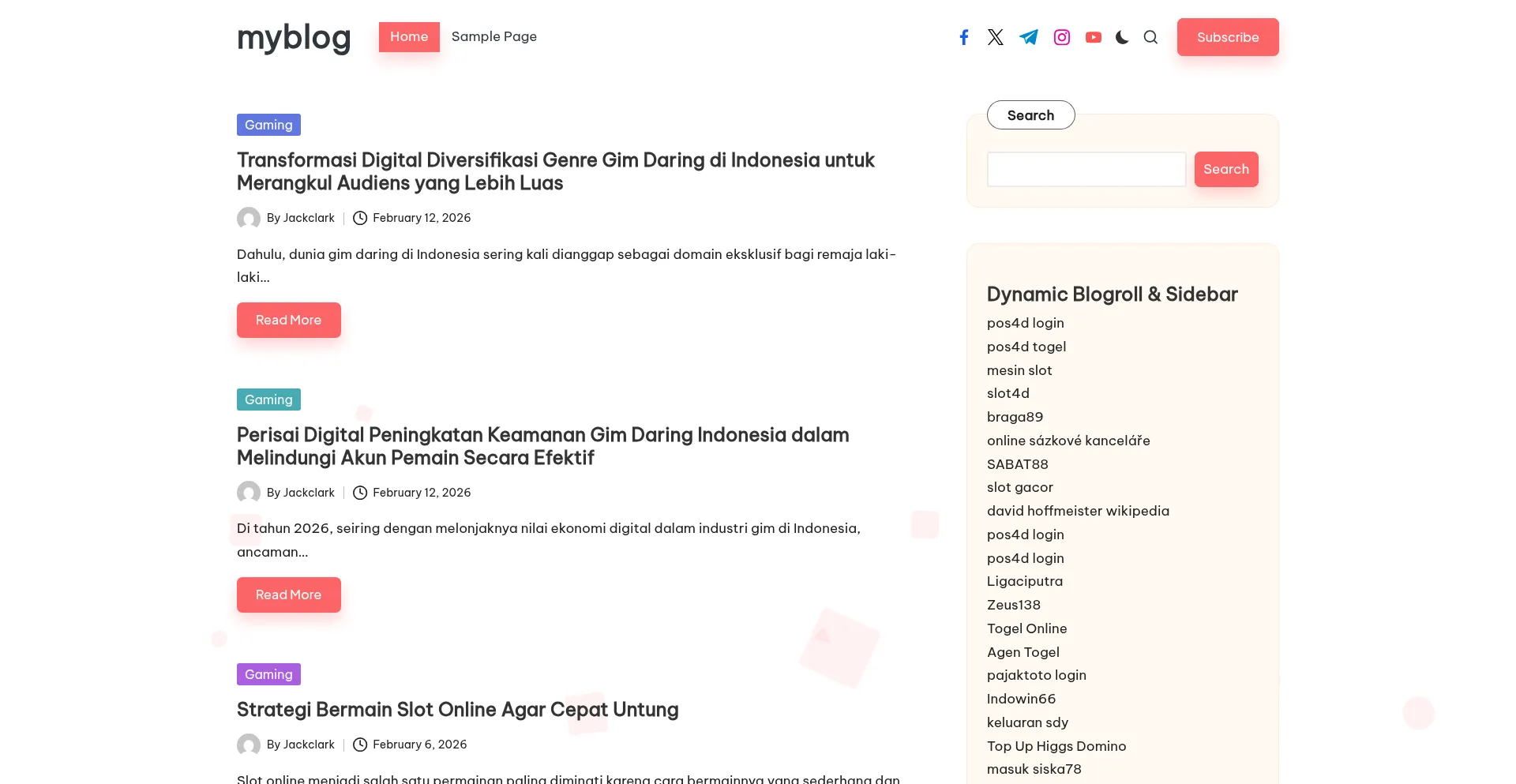Click February 12, 2026 date on Perisai post

pos(422,493)
